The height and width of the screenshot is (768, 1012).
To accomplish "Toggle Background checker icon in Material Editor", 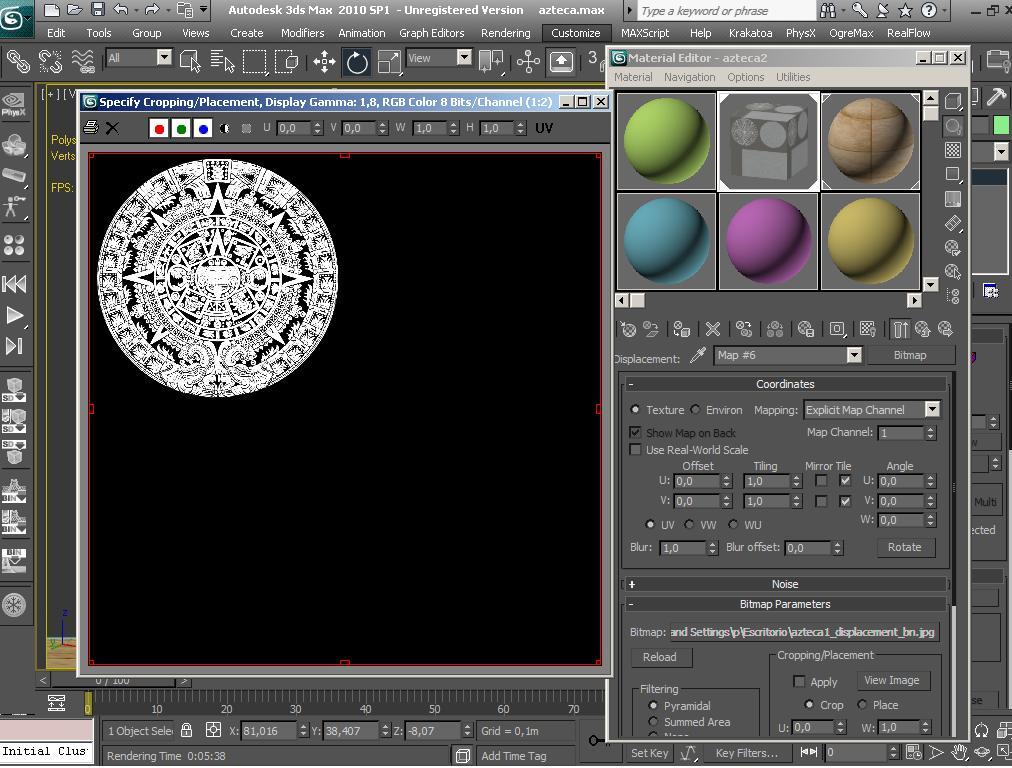I will pyautogui.click(x=953, y=150).
